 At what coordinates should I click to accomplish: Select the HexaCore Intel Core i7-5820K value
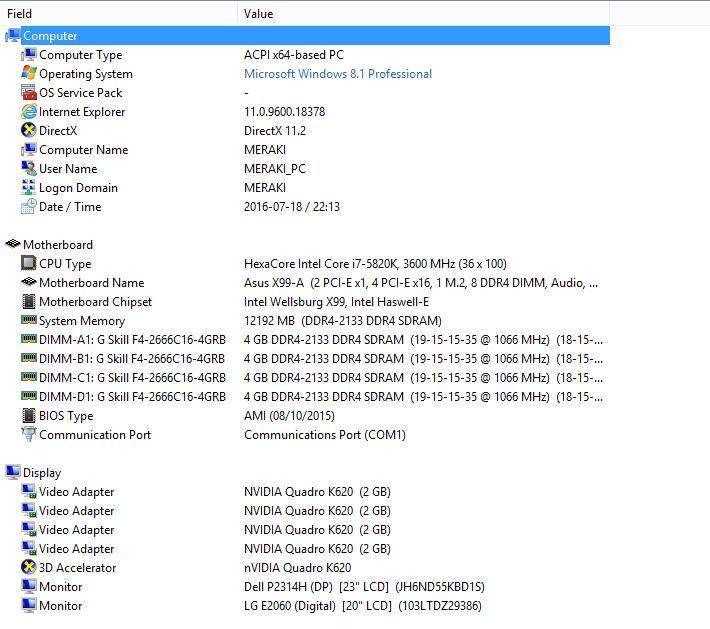[x=375, y=264]
